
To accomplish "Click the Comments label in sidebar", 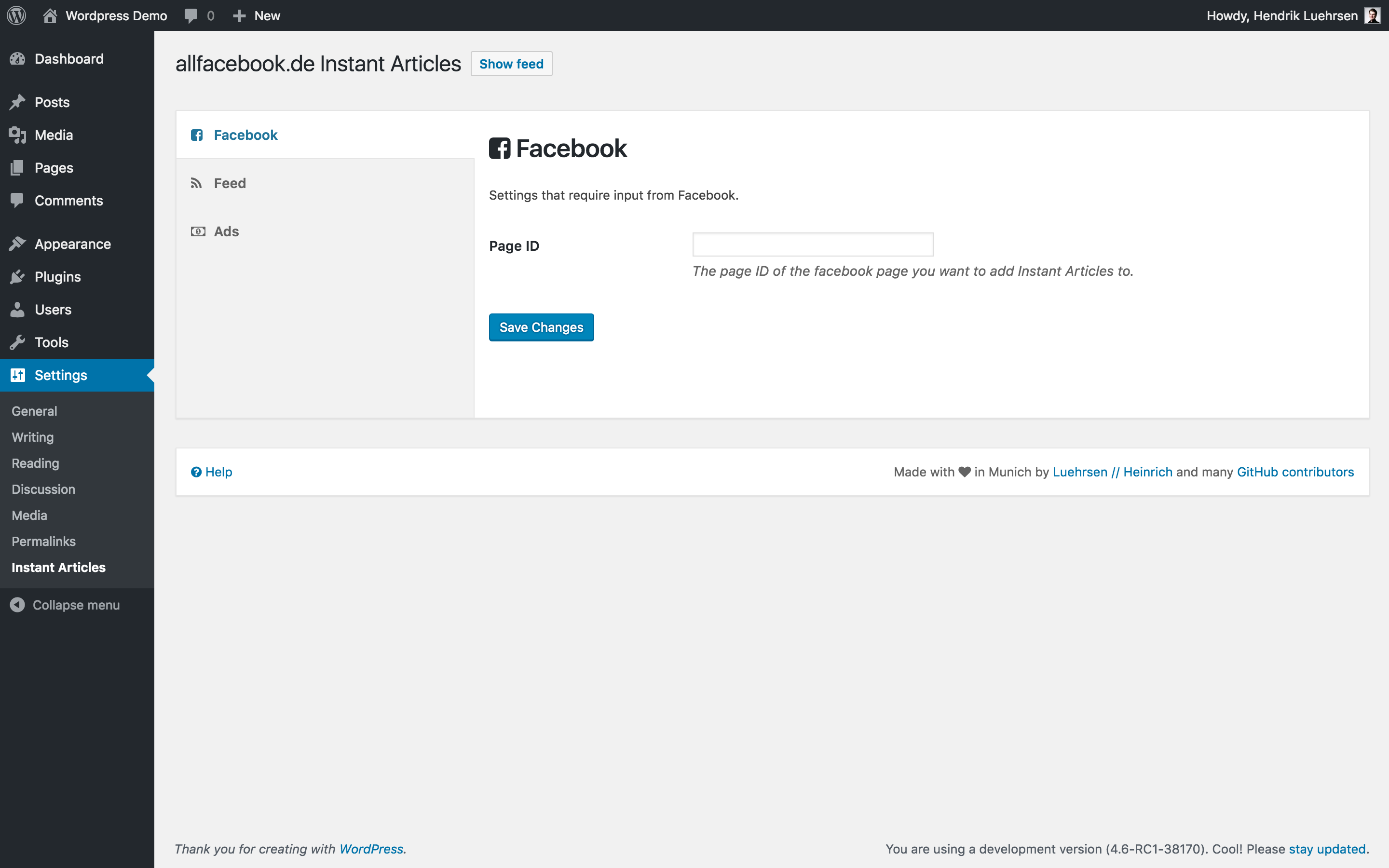I will [69, 200].
